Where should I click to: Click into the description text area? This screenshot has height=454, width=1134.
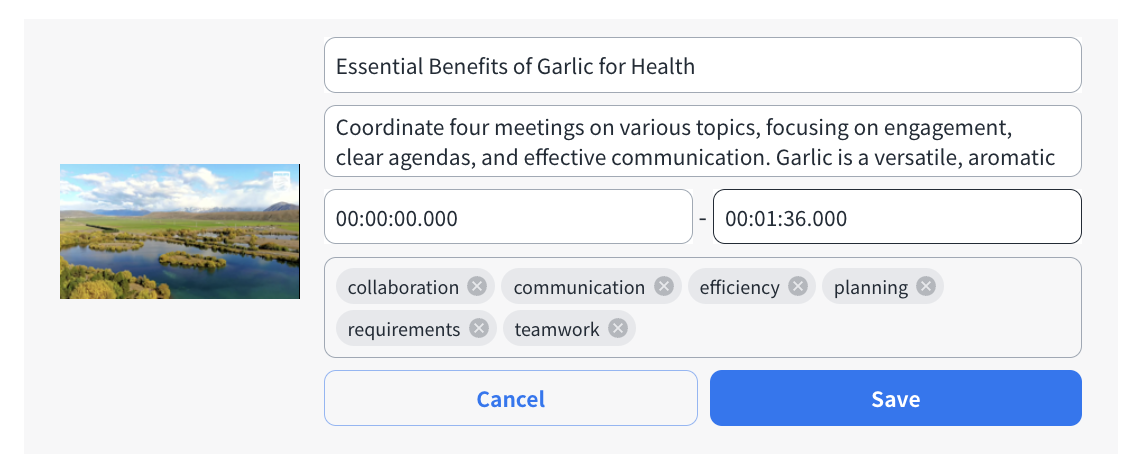click(x=702, y=142)
